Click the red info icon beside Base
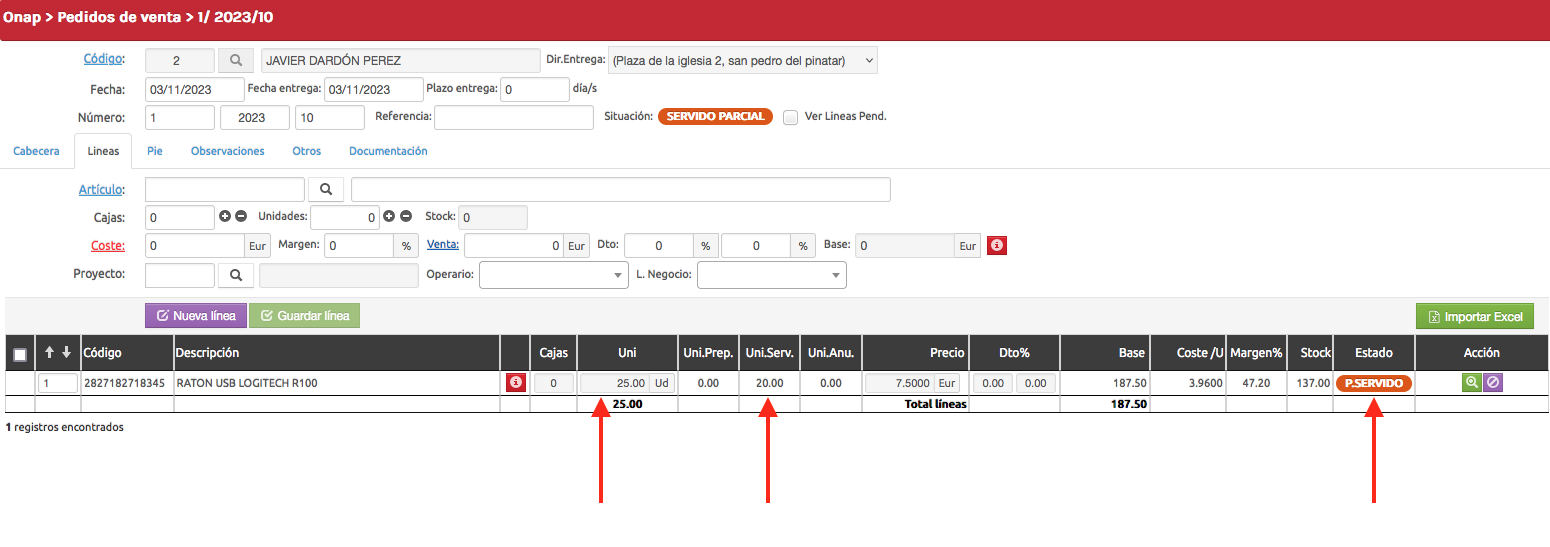Image resolution: width=1550 pixels, height=547 pixels. point(996,245)
